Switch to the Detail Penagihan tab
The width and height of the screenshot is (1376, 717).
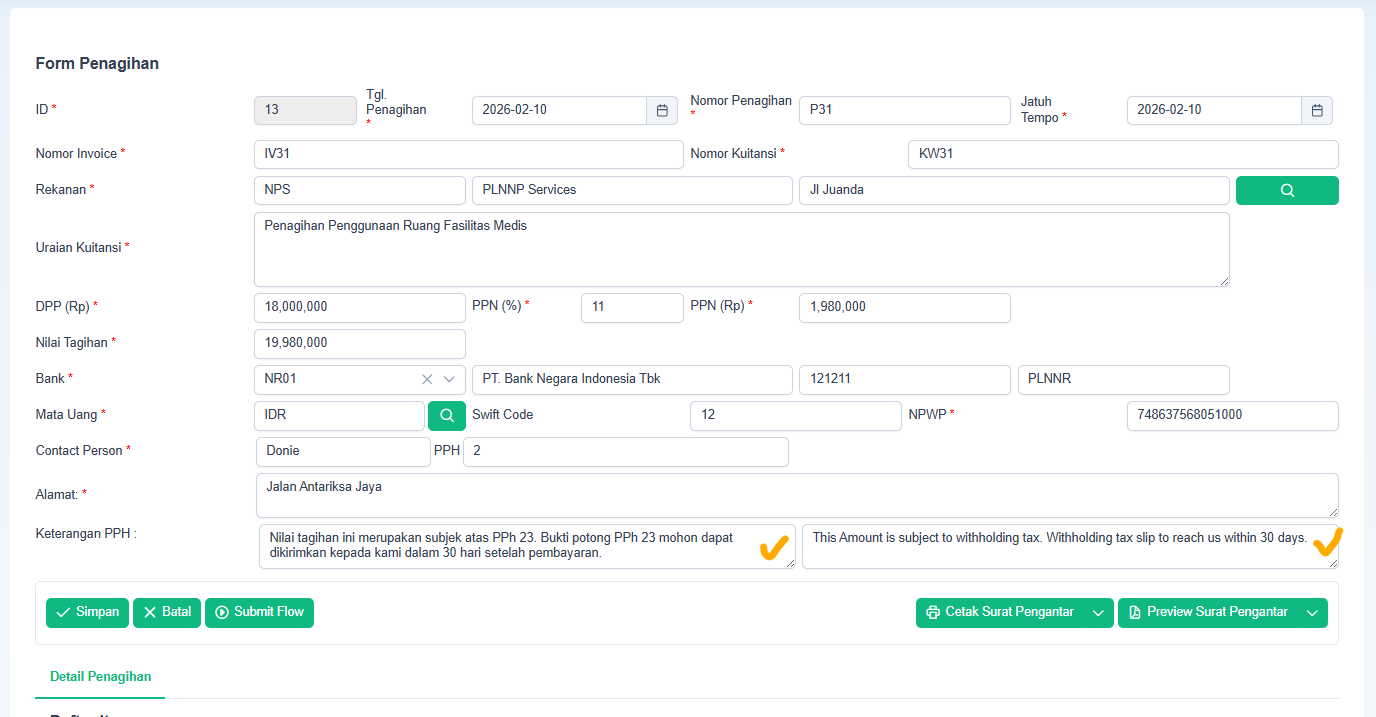pos(101,677)
